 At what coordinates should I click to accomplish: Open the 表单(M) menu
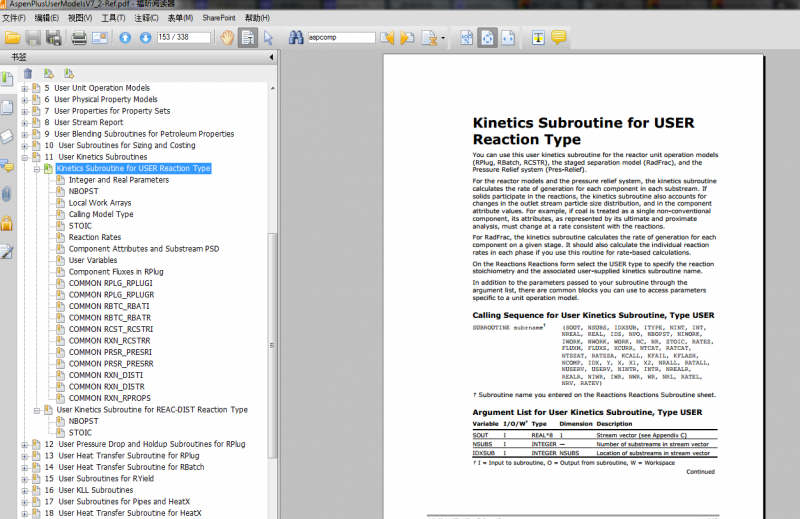181,18
